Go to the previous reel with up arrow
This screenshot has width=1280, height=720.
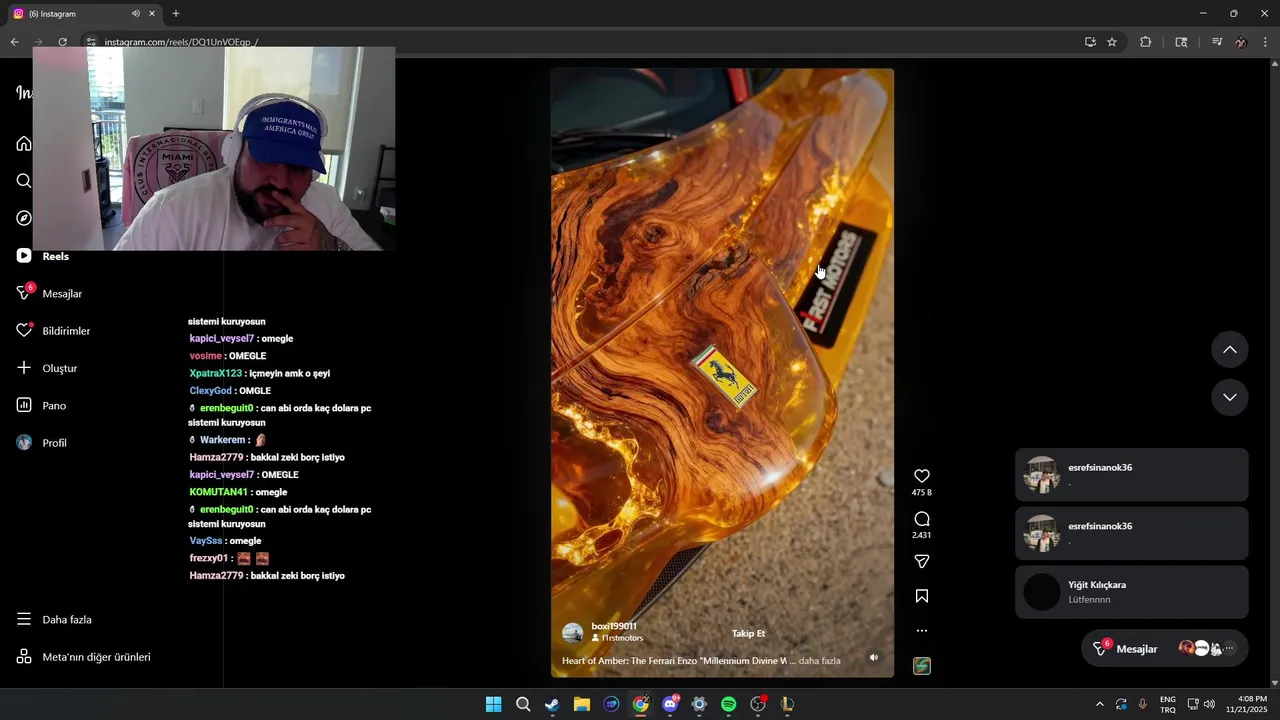coord(1230,349)
